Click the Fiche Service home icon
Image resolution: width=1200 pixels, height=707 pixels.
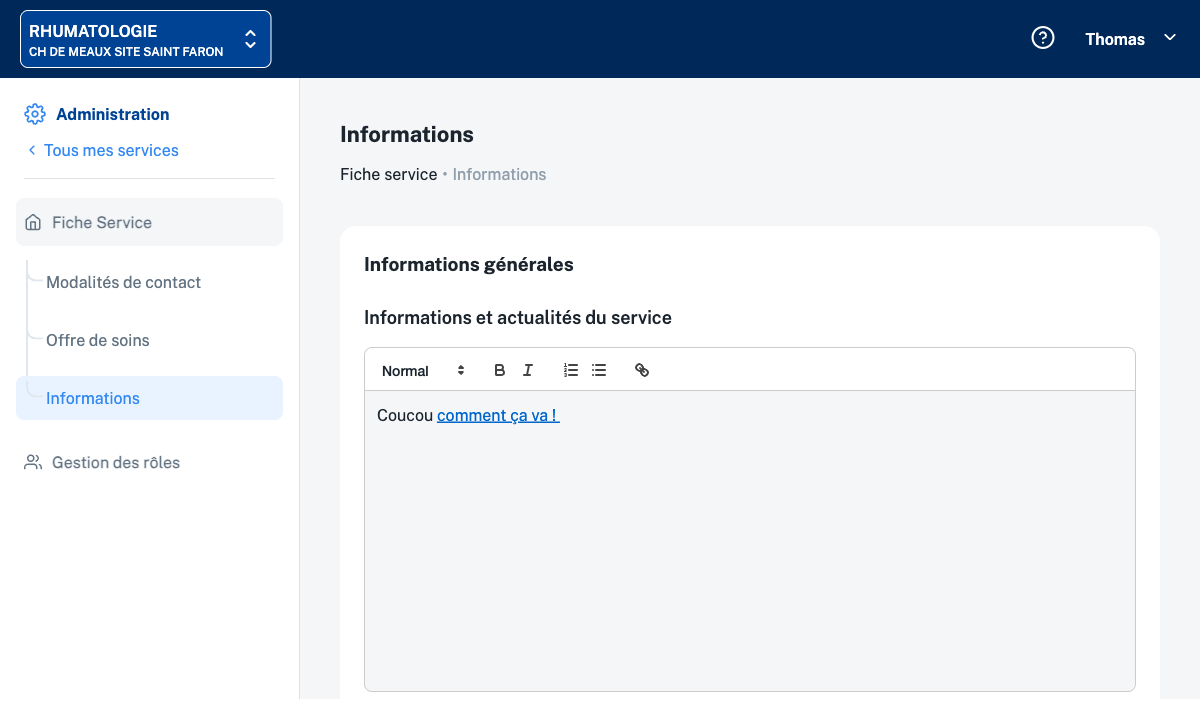click(x=33, y=222)
